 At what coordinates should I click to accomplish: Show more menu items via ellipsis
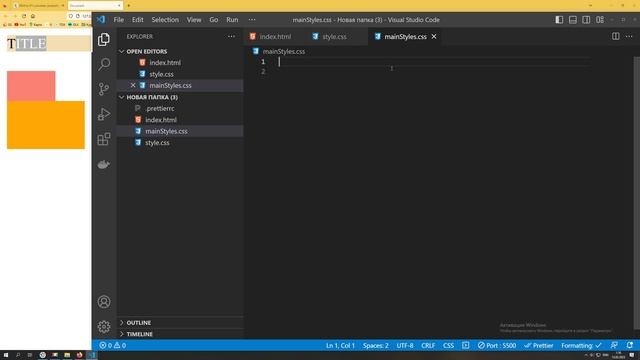(x=252, y=20)
